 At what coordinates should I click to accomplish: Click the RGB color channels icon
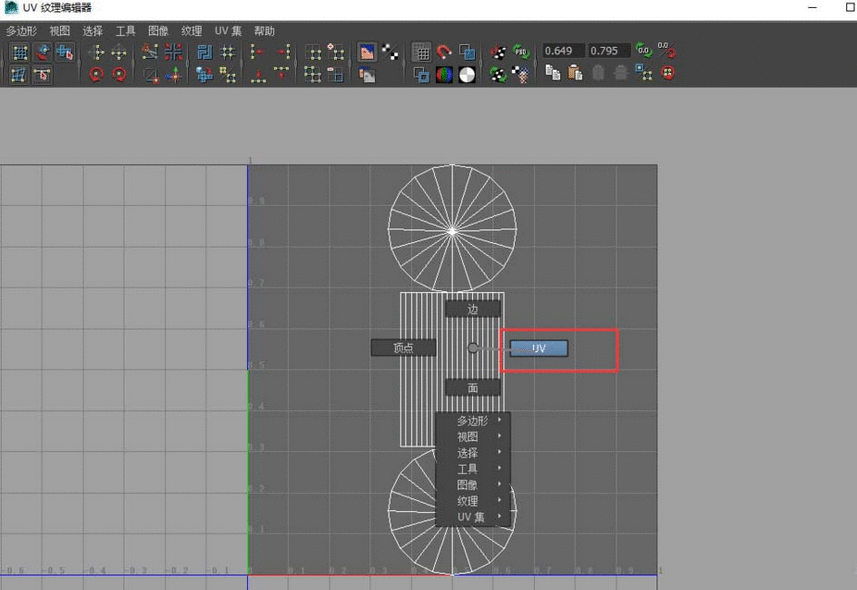click(444, 75)
